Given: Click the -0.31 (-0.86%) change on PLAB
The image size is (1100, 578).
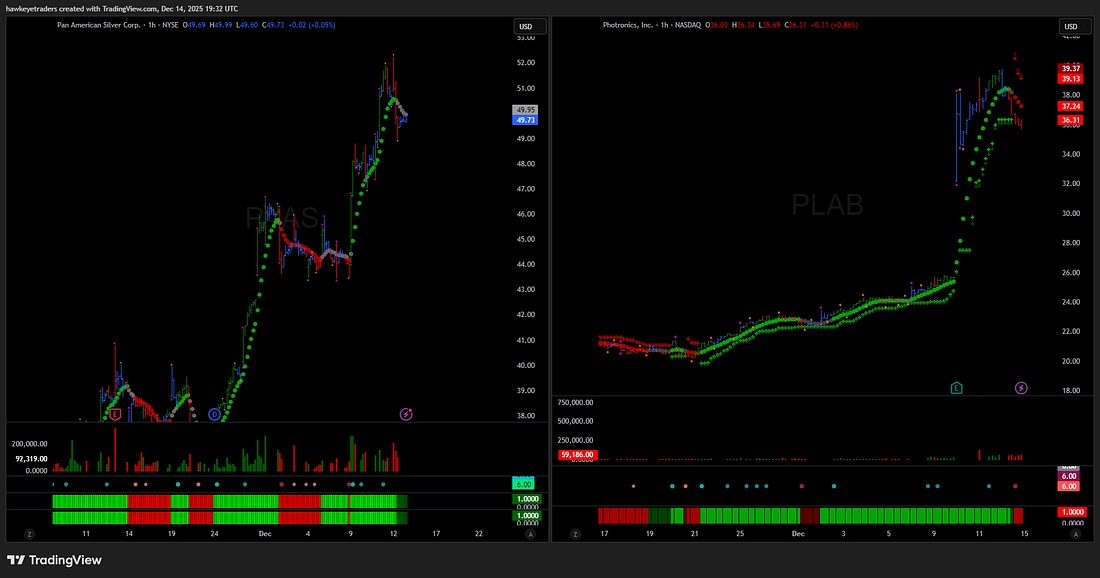Looking at the screenshot, I should 834,25.
